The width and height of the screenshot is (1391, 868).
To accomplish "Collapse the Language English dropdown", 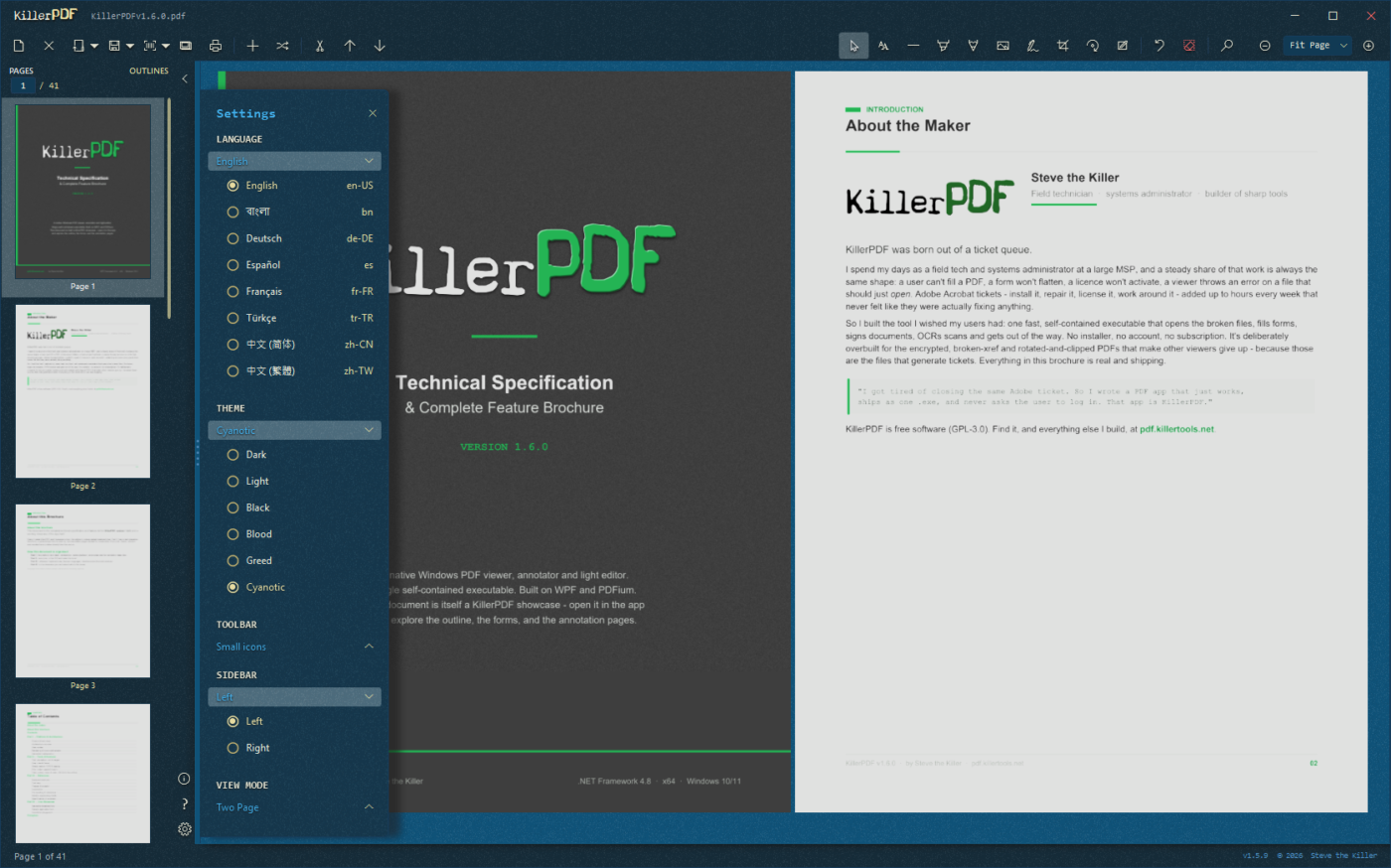I will pos(294,161).
